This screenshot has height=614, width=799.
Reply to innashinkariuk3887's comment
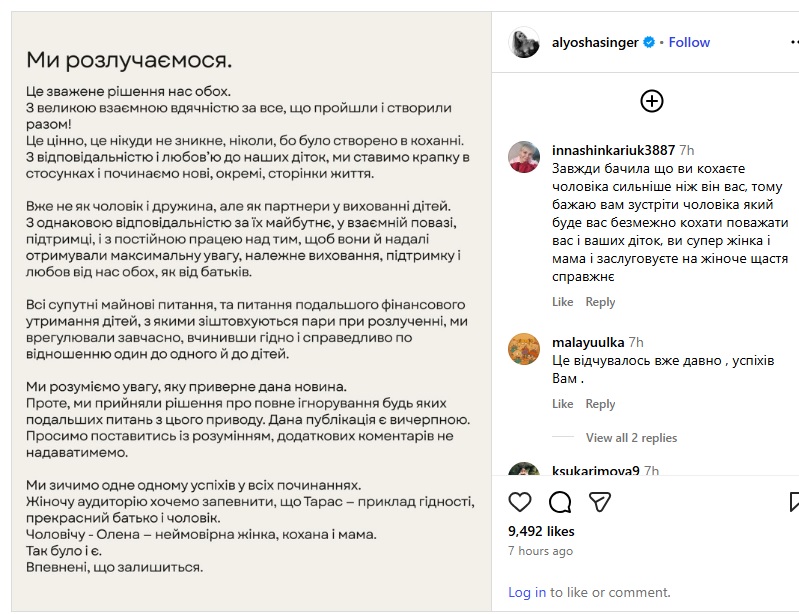600,302
